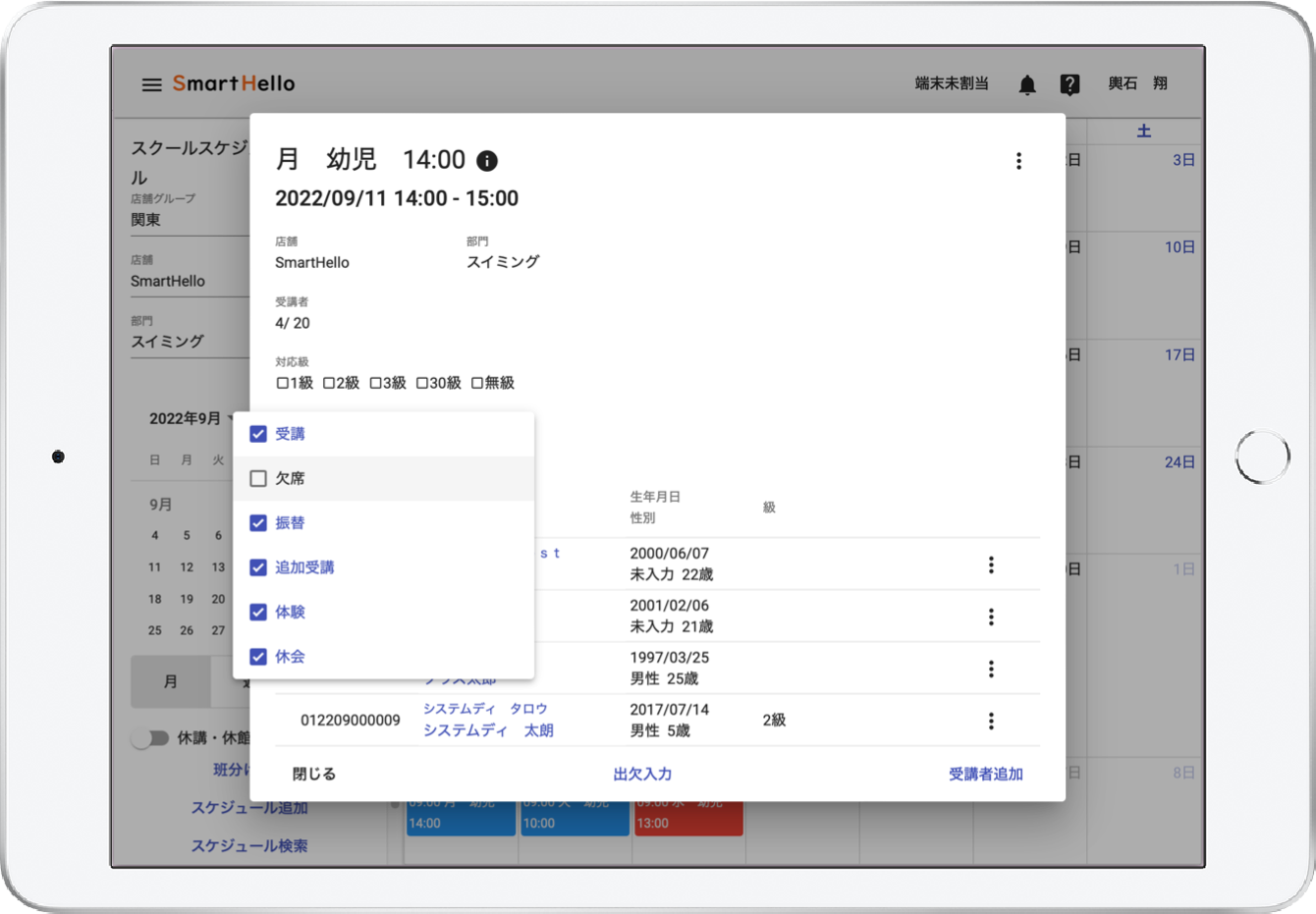1316x914 pixels.
Task: Click the 3日 Saturday calendar cell
Action: point(1144,188)
